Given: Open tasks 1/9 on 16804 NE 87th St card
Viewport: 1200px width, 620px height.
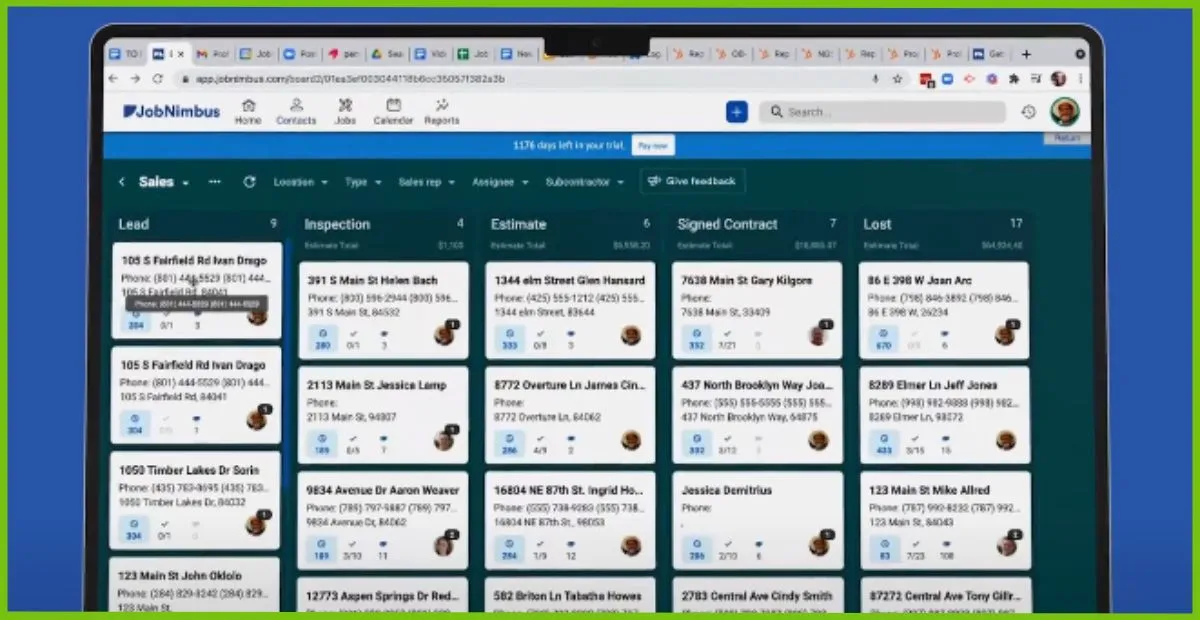Looking at the screenshot, I should (539, 549).
